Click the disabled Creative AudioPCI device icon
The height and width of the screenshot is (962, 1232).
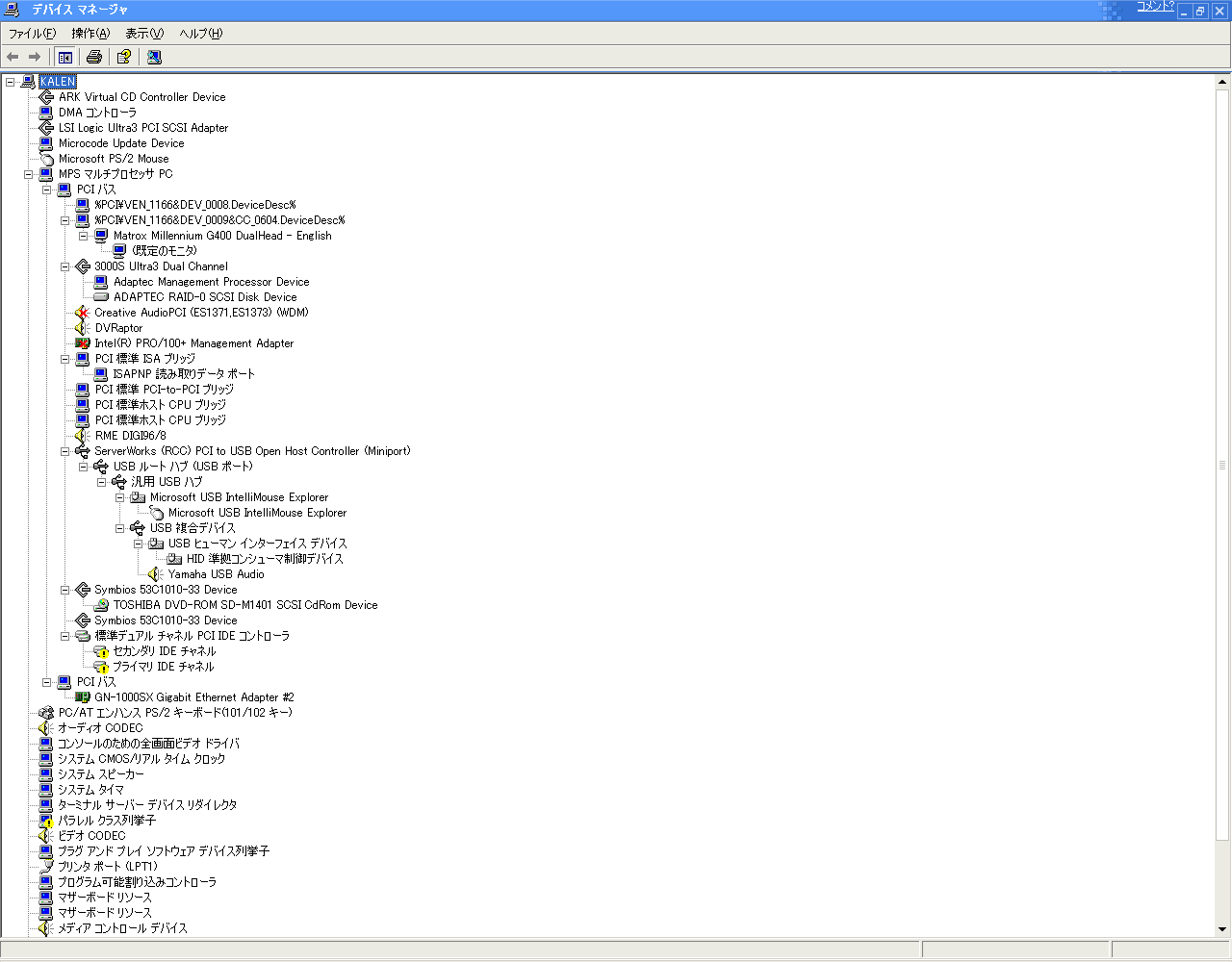coord(83,313)
